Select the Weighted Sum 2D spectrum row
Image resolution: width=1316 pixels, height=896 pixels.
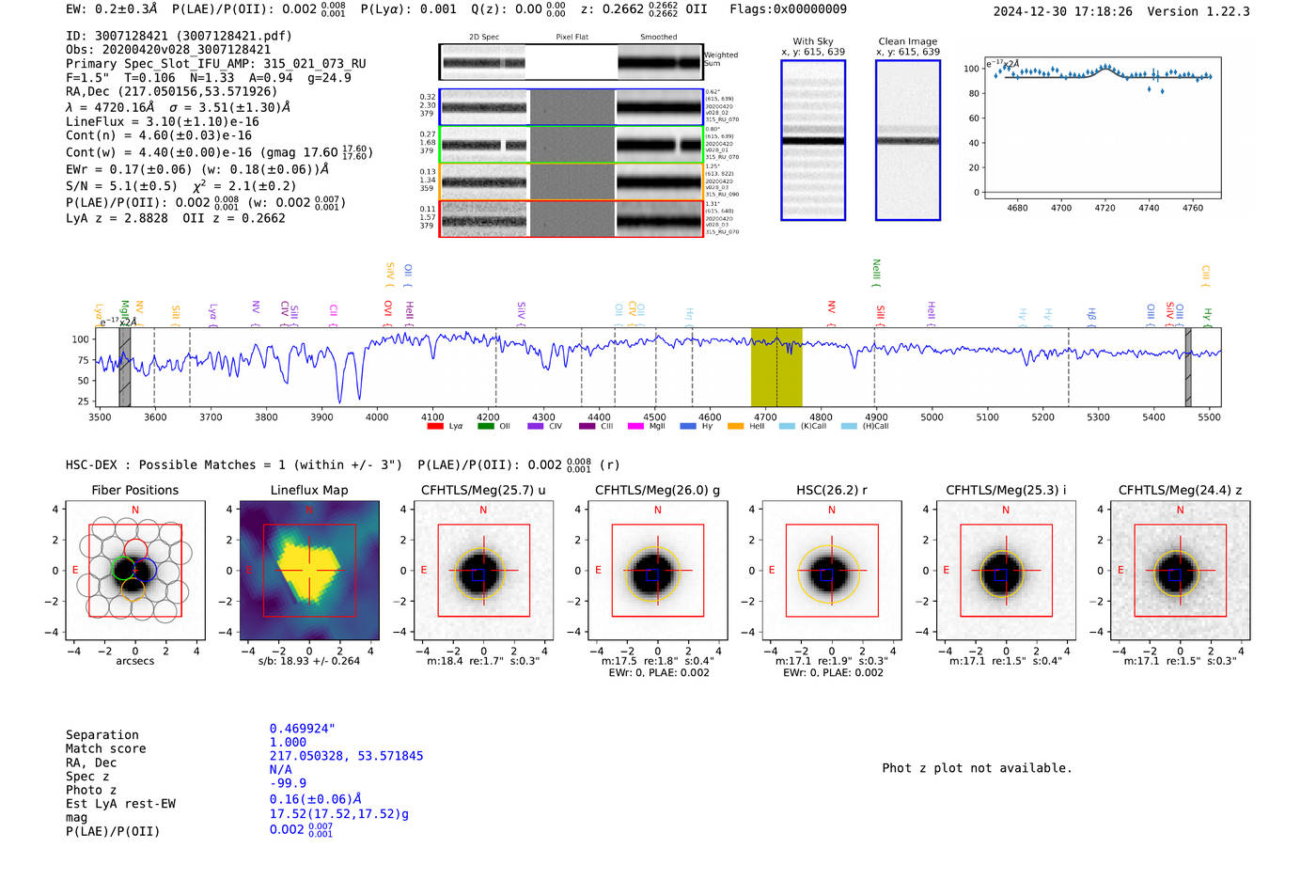click(x=571, y=62)
